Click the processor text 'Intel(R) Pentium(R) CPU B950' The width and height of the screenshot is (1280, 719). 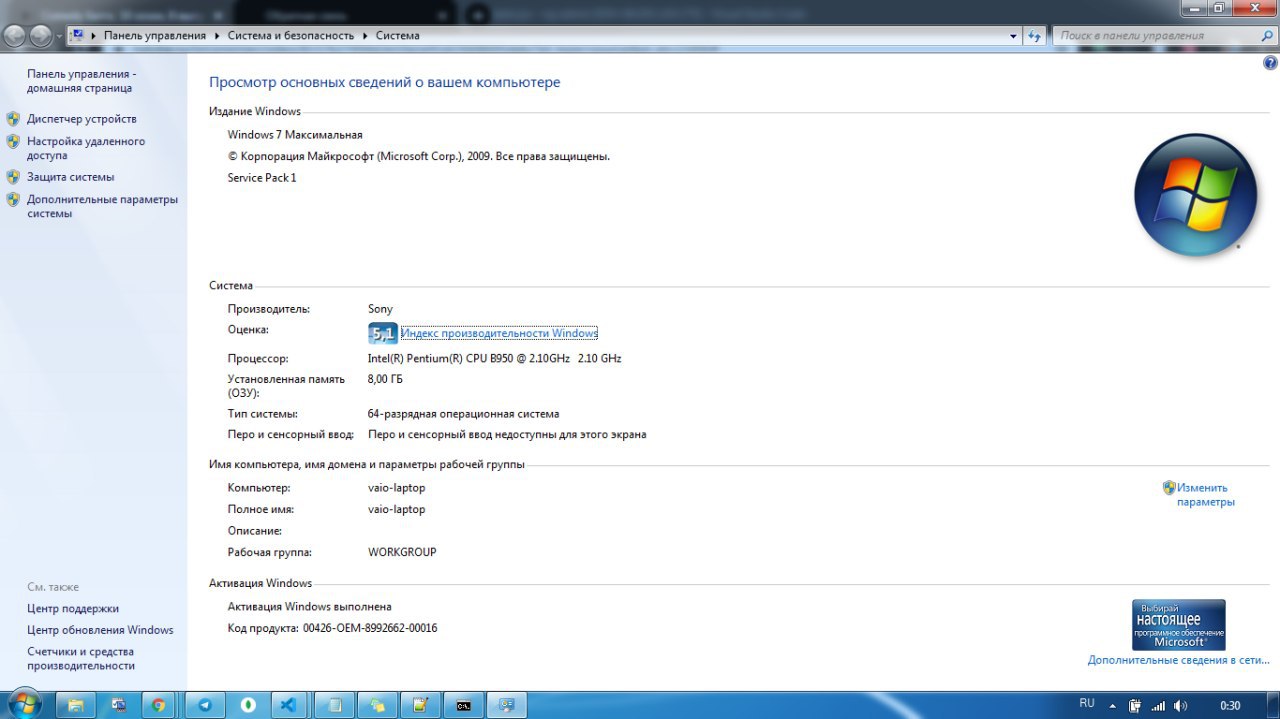(442, 358)
